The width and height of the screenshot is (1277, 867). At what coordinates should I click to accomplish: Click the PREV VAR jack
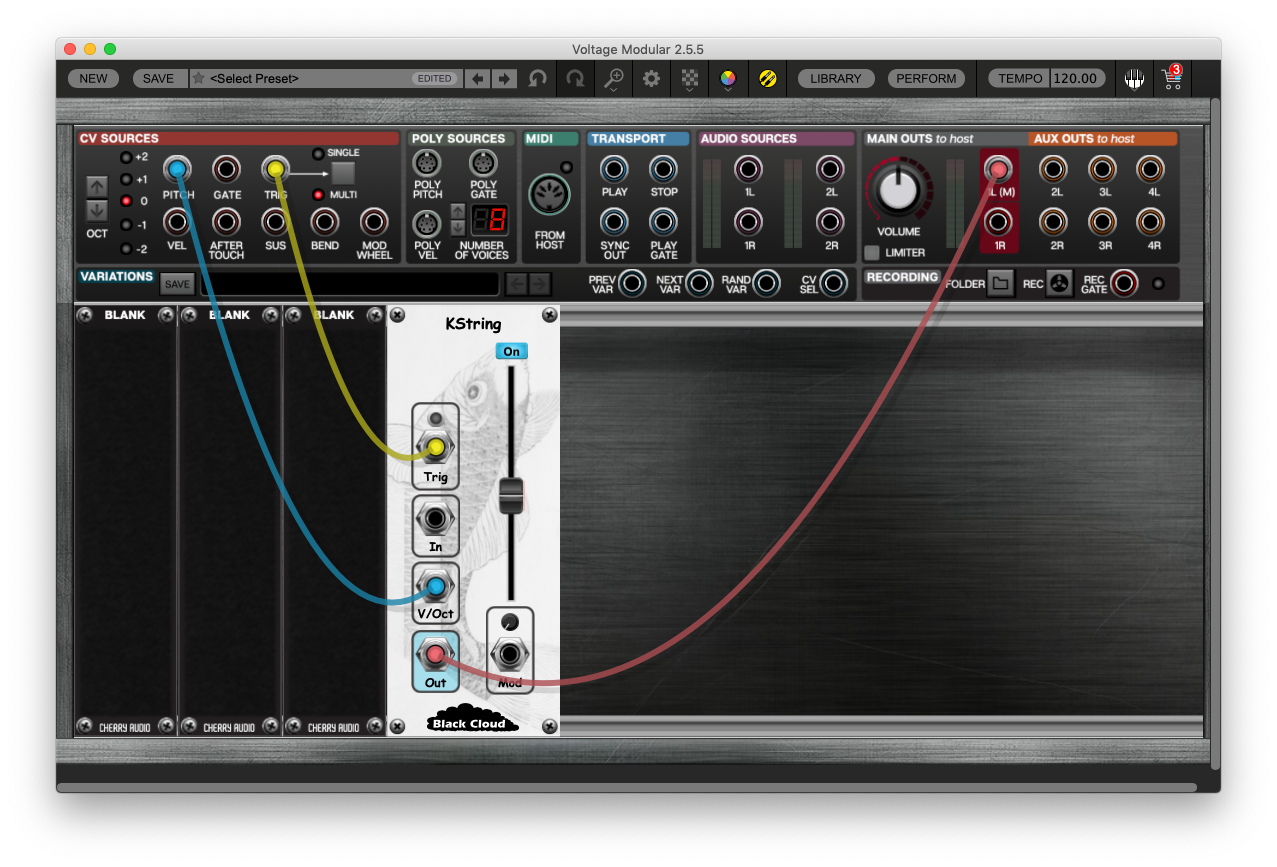click(x=632, y=284)
